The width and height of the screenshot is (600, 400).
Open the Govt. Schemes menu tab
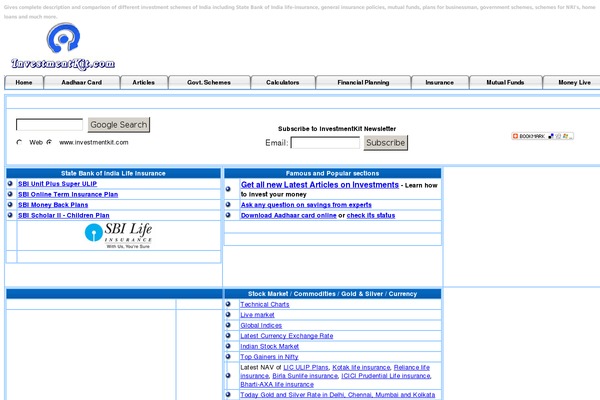(209, 82)
